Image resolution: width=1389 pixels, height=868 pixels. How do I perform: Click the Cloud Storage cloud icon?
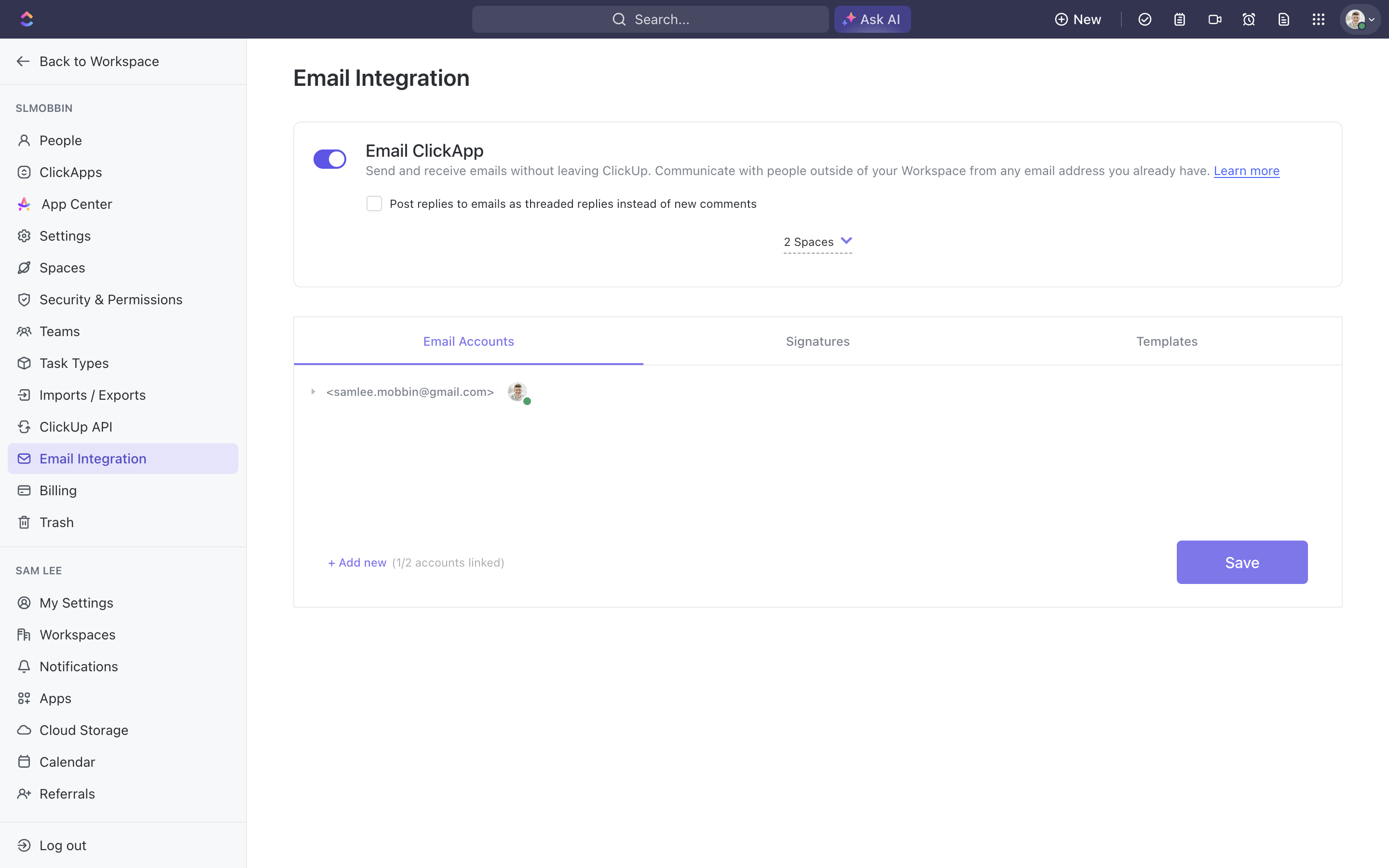(24, 730)
